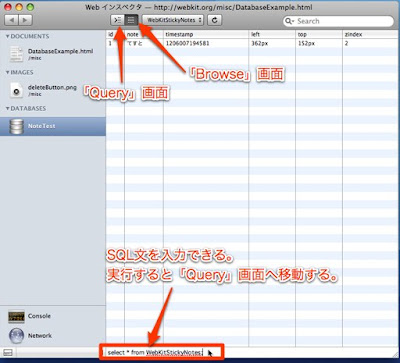
Task: Select DatabaseExample.html document
Action: coord(53,54)
